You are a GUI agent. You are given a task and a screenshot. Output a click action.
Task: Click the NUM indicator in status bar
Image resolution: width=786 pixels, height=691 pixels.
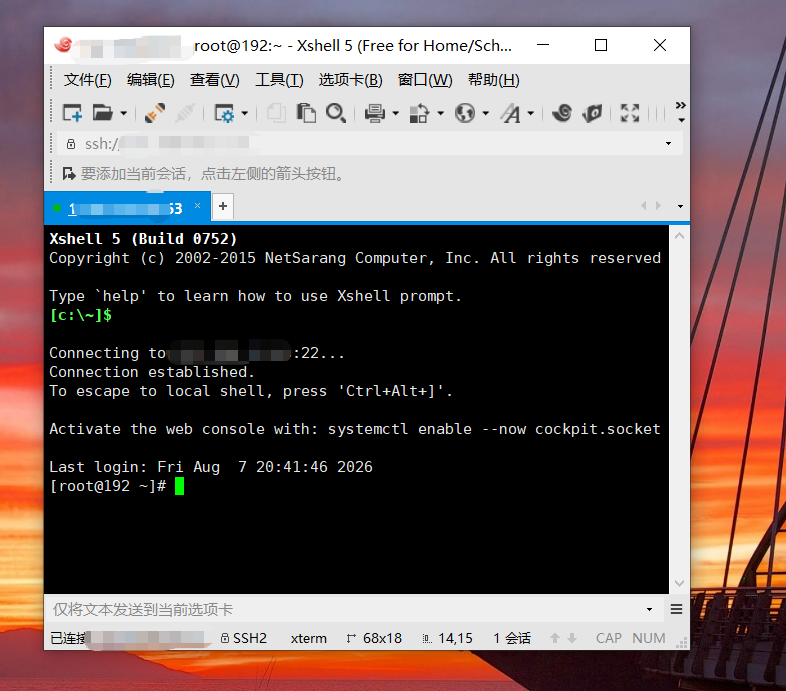pyautogui.click(x=649, y=638)
